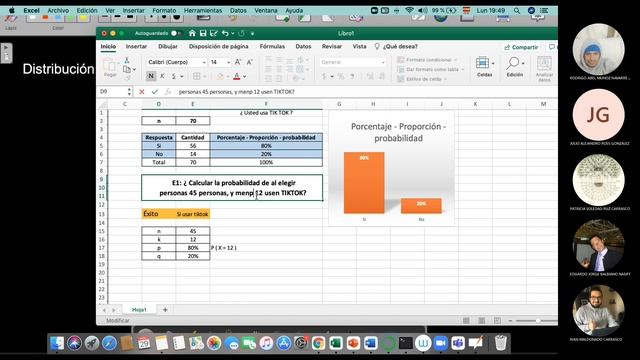Select cell containing 56 in Cantidad column
The image size is (640, 360).
pyautogui.click(x=193, y=146)
